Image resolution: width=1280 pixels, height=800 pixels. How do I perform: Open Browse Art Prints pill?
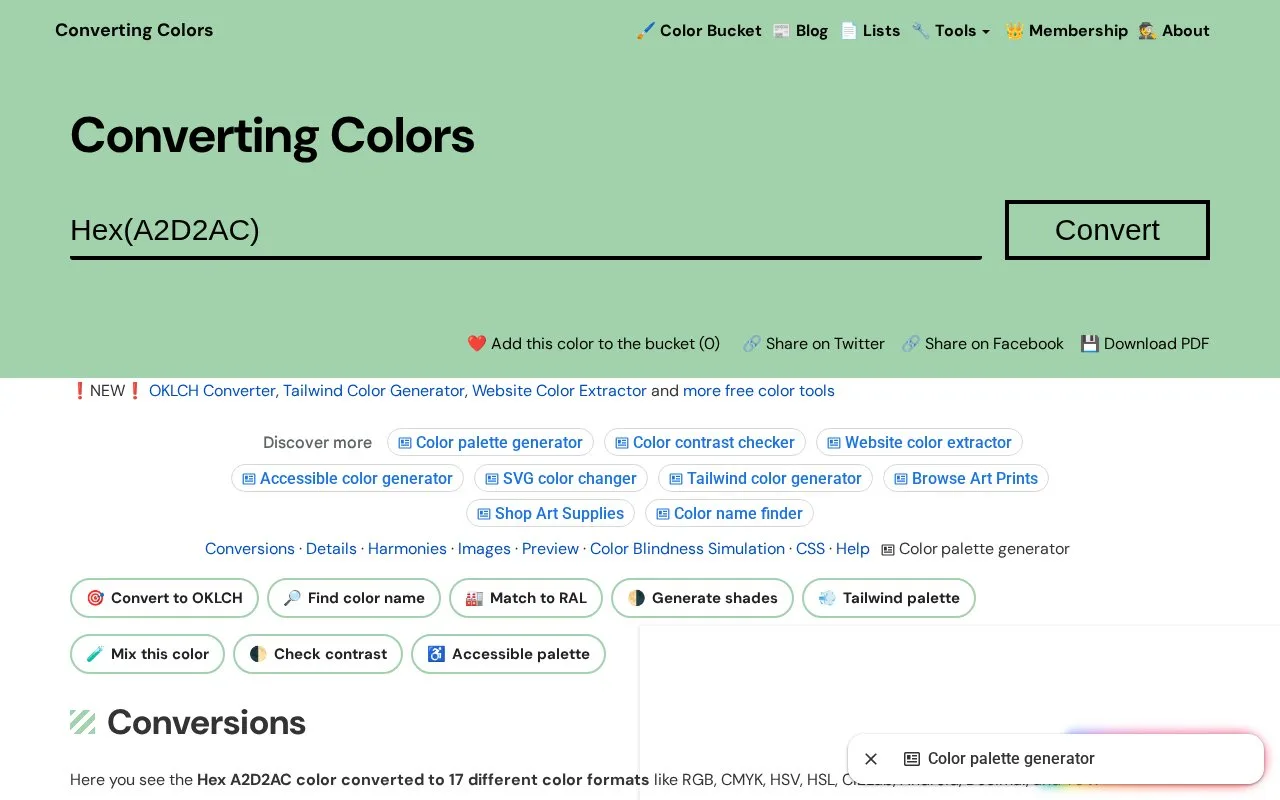[966, 478]
